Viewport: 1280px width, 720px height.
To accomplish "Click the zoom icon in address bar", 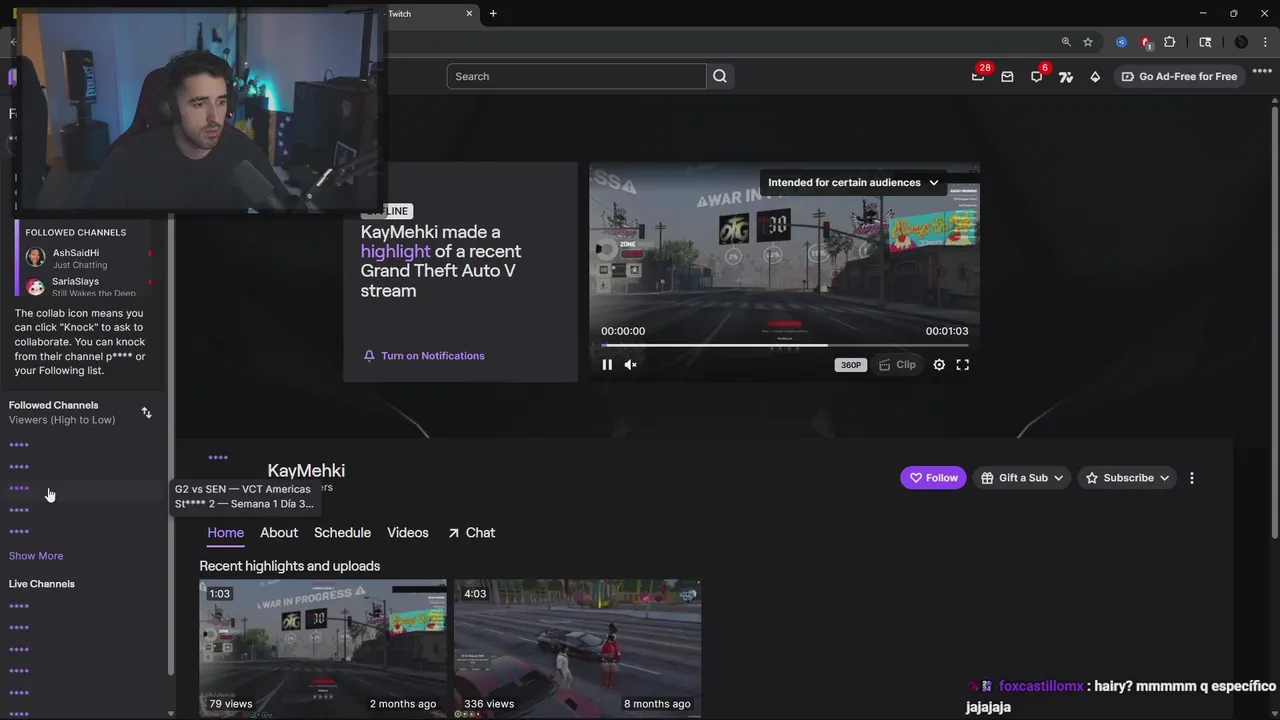I will (x=1066, y=42).
